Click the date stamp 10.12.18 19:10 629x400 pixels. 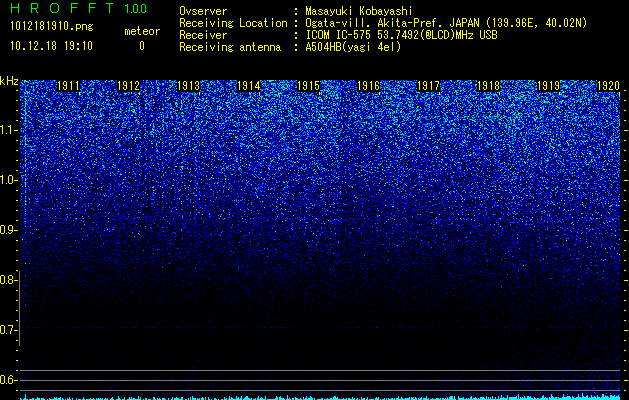coord(51,46)
